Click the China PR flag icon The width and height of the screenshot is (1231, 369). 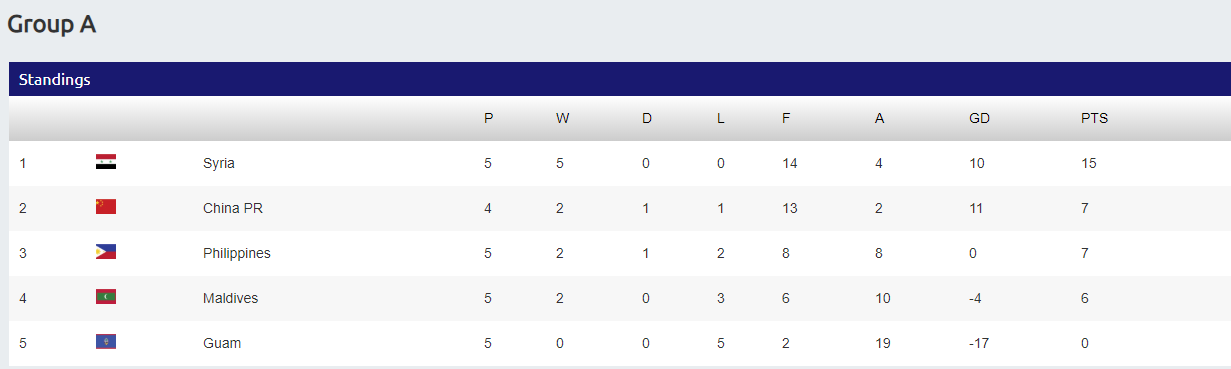point(106,207)
